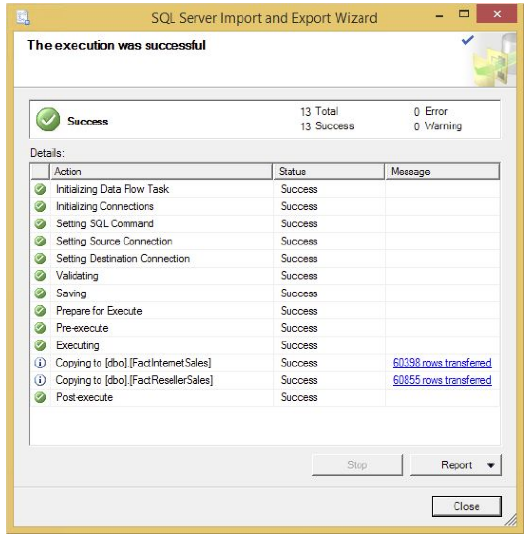Select the Validating row text
Image resolution: width=527 pixels, height=537 pixels.
pos(77,276)
